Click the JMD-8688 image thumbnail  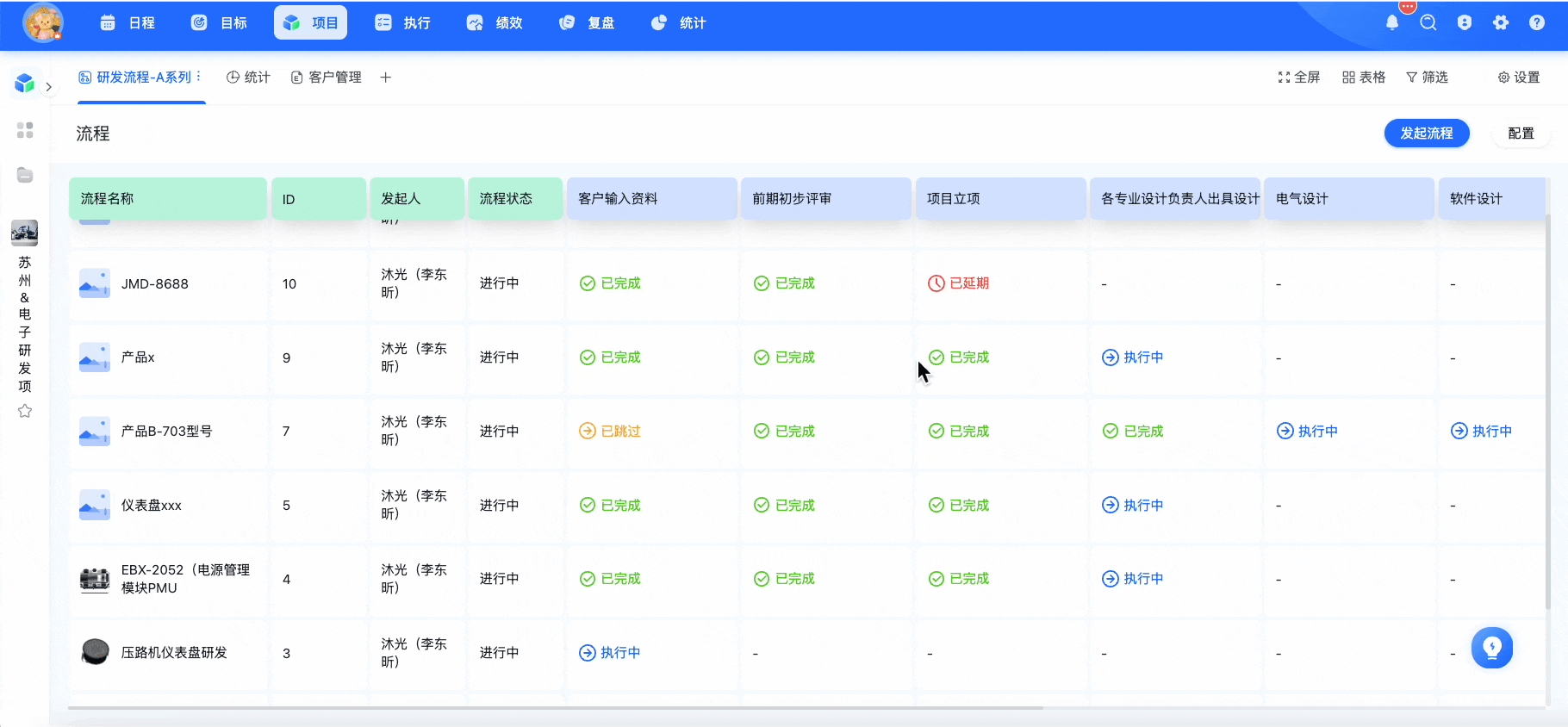[x=95, y=283]
